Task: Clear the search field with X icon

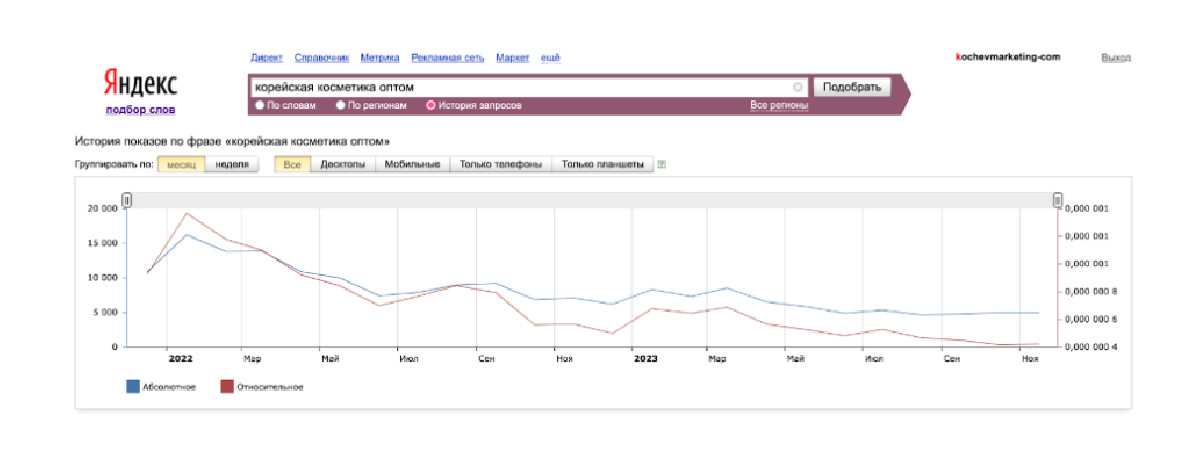Action: coord(797,87)
